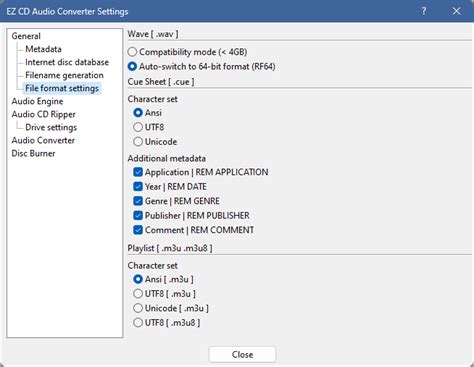
Task: Open General settings in the tree
Action: coord(26,36)
